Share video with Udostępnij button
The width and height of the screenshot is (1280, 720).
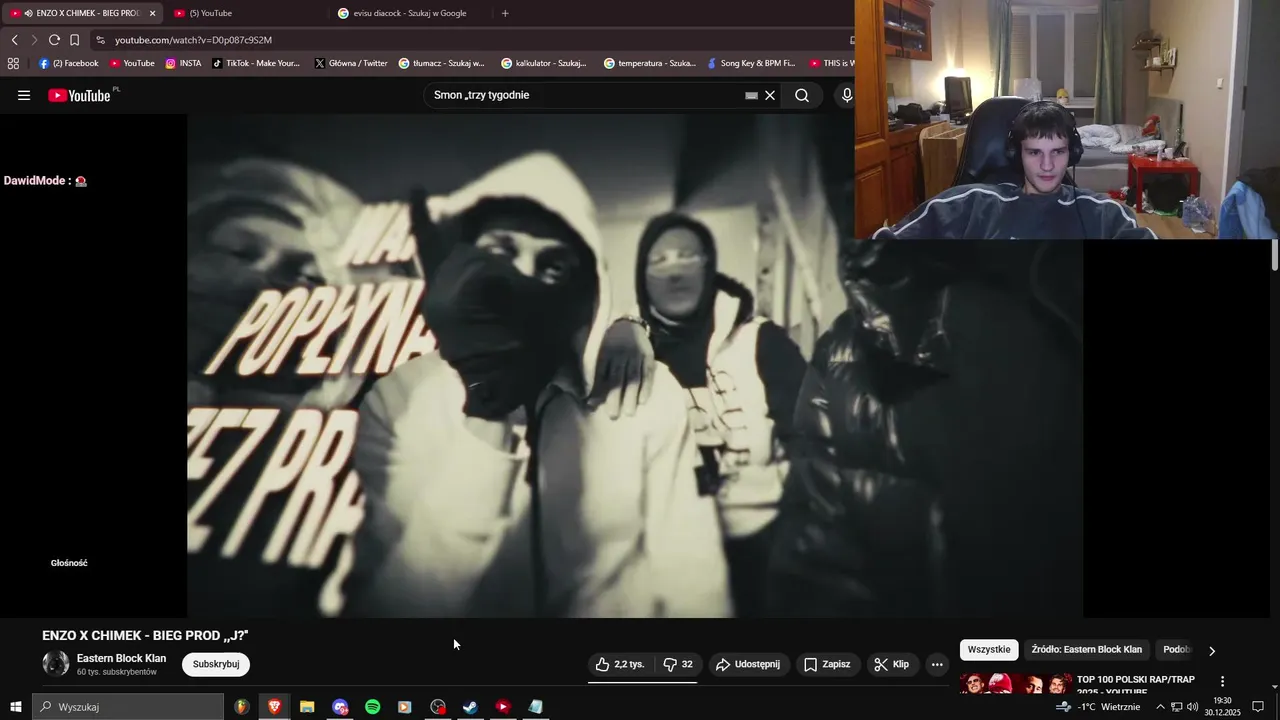click(x=749, y=664)
